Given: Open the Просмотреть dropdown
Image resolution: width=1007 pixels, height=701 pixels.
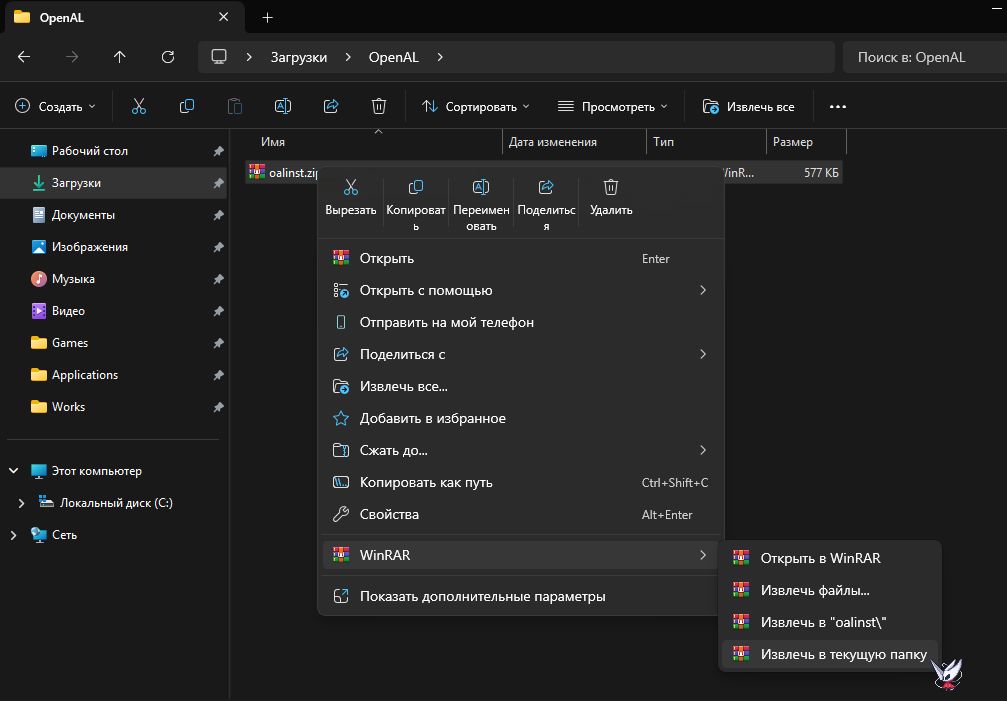Looking at the screenshot, I should pyautogui.click(x=613, y=107).
